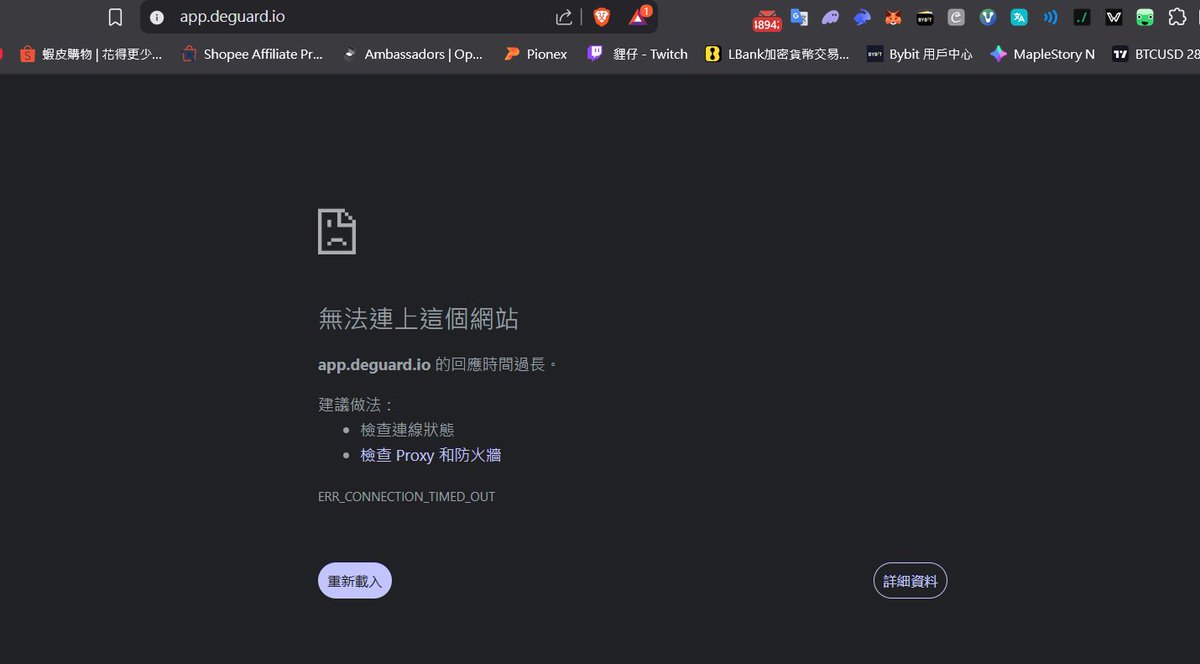Open the Phantom wallet ghost extension
1200x664 pixels.
point(830,17)
